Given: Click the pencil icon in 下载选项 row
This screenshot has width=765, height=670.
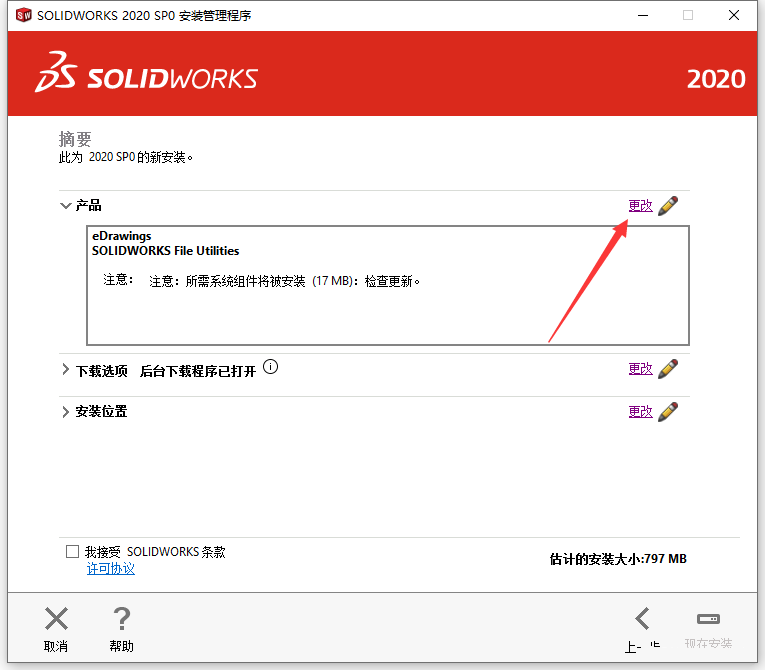Looking at the screenshot, I should [668, 369].
